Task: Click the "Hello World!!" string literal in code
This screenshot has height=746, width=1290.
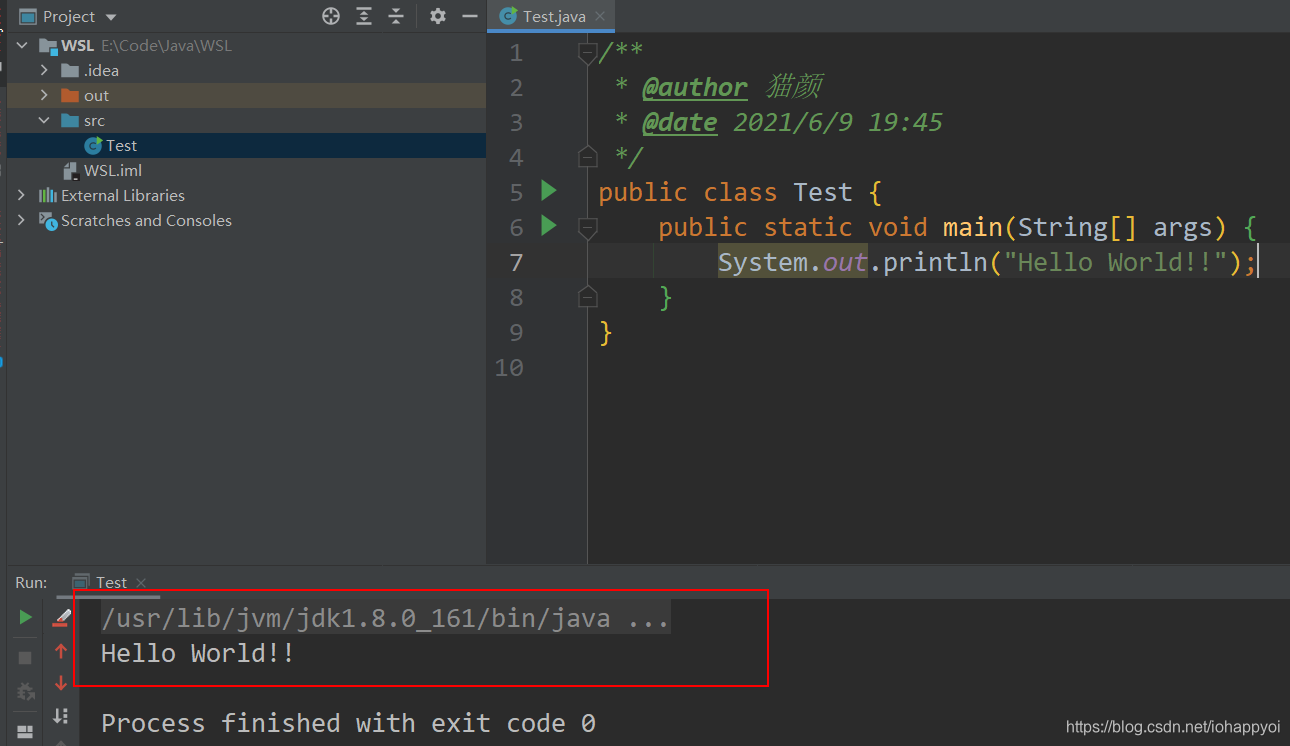Action: 1116,263
